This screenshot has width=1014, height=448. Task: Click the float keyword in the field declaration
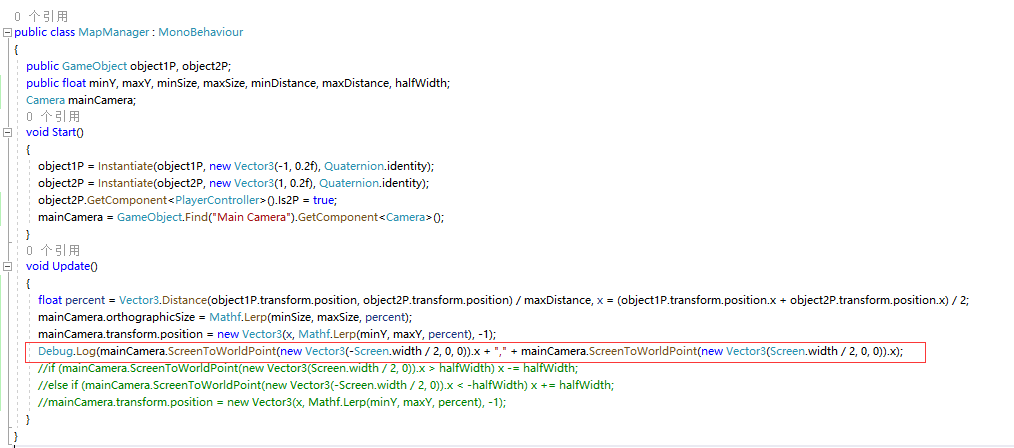tap(74, 83)
